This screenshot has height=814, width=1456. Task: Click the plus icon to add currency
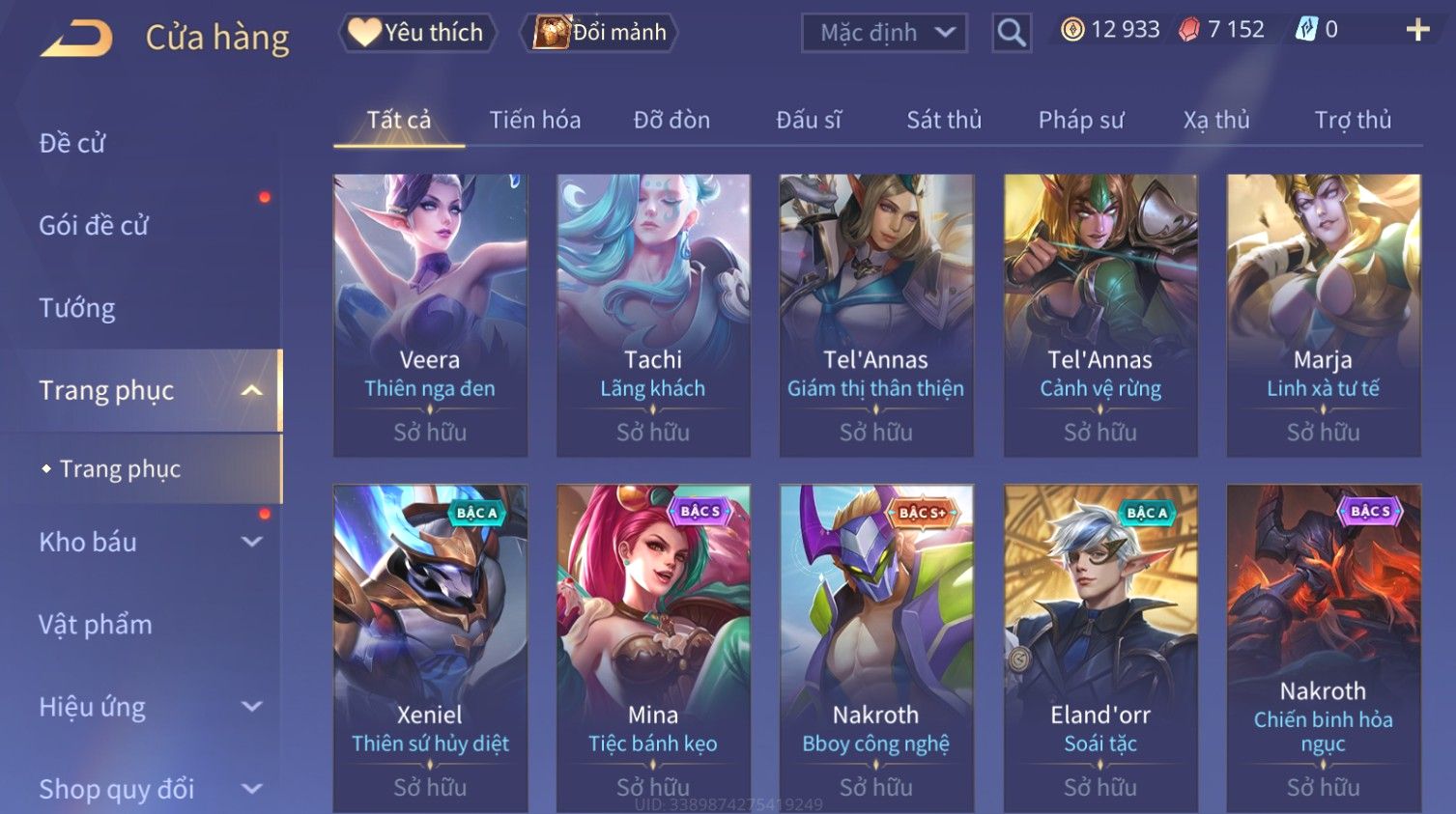tap(1417, 30)
